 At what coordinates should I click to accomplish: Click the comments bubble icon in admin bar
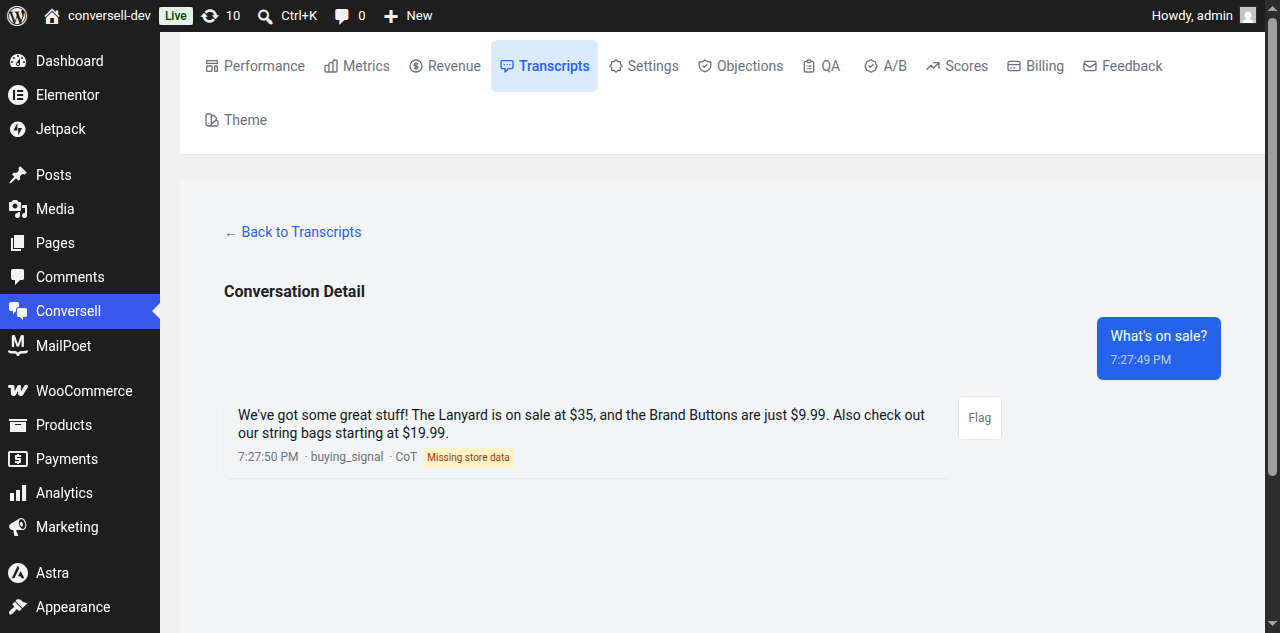(342, 15)
